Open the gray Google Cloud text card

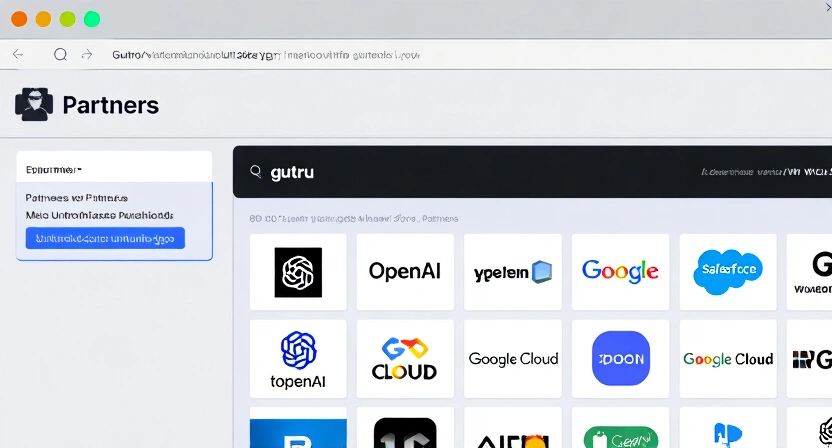[x=513, y=359]
